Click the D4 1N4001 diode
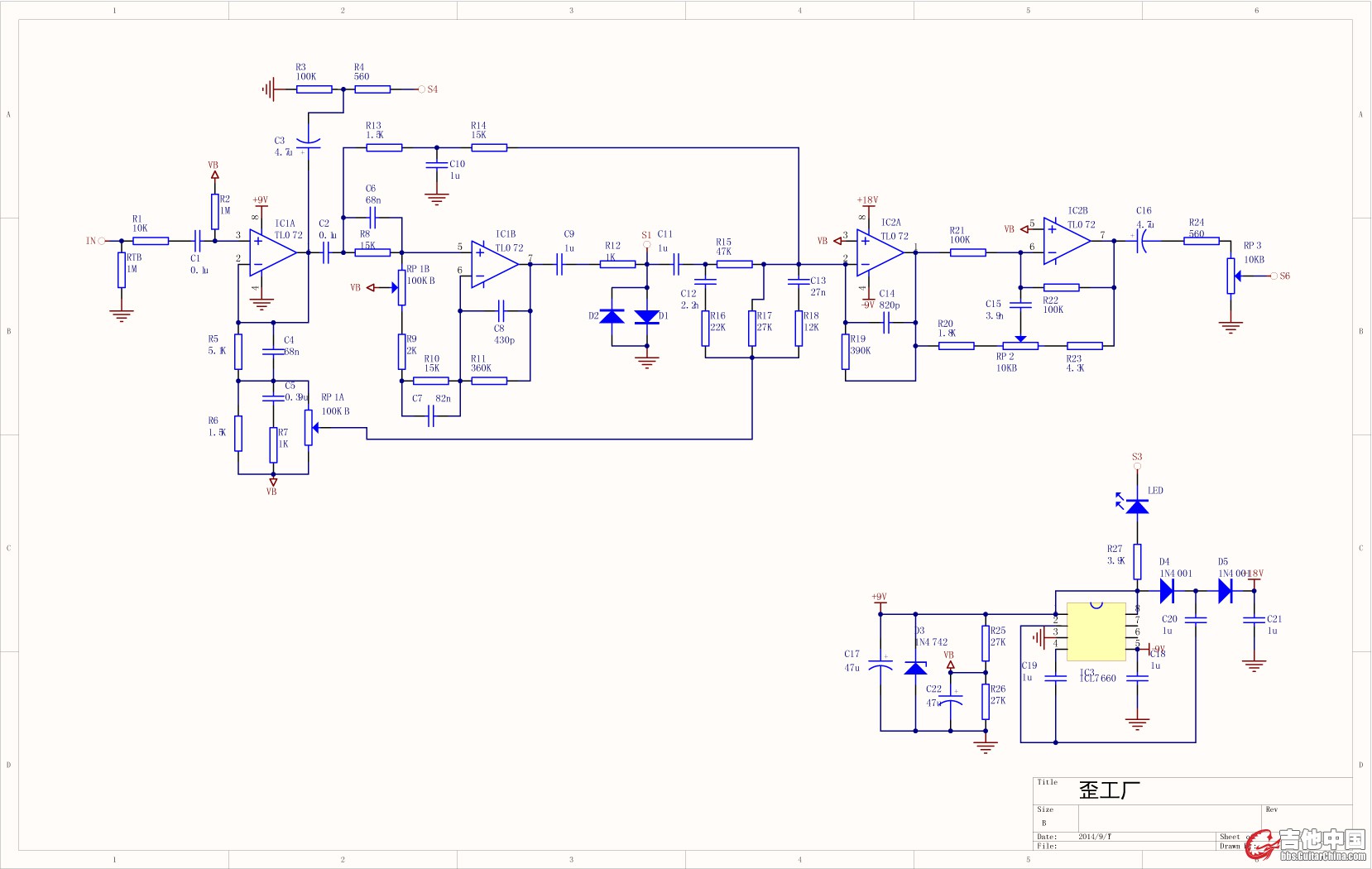1372x869 pixels. coord(1167,591)
